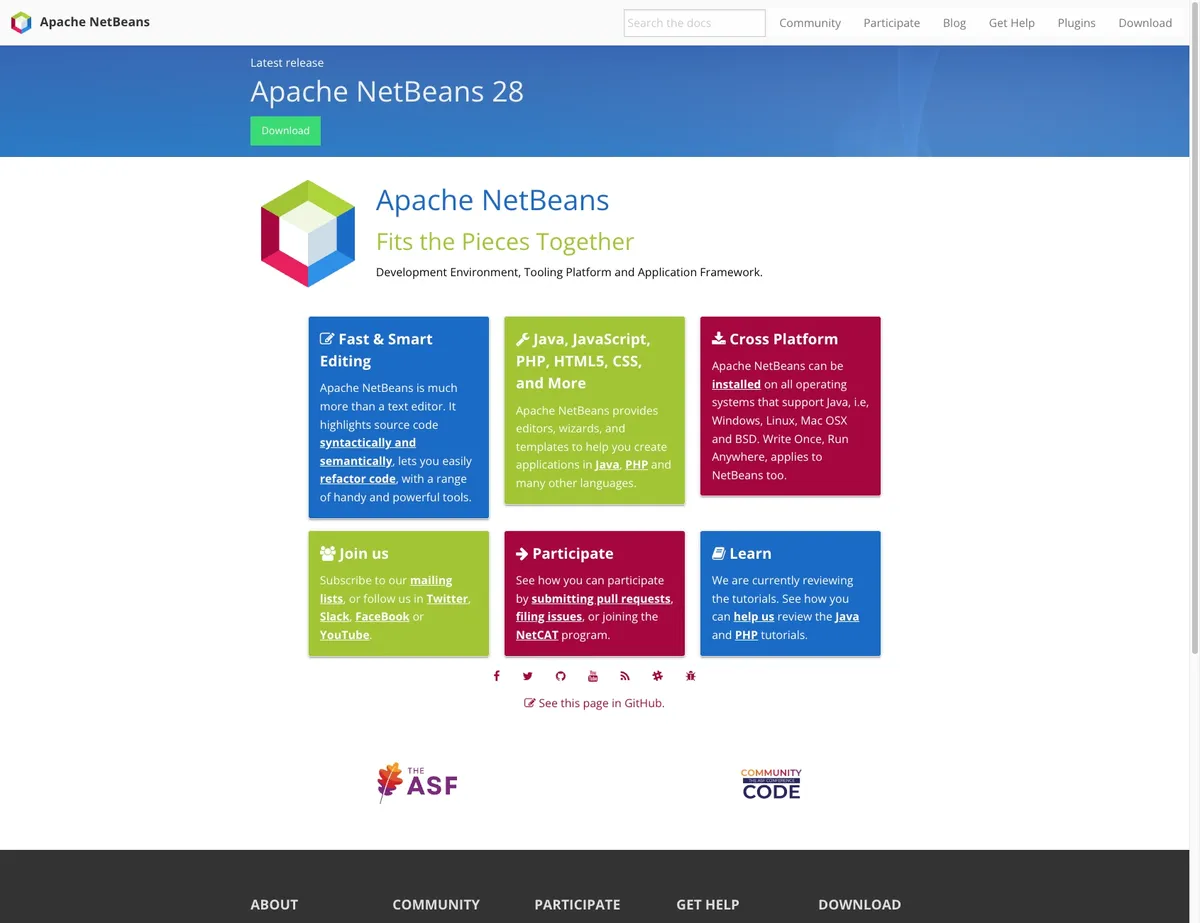Click the ASF feather logo
1200x923 pixels.
coord(417,783)
